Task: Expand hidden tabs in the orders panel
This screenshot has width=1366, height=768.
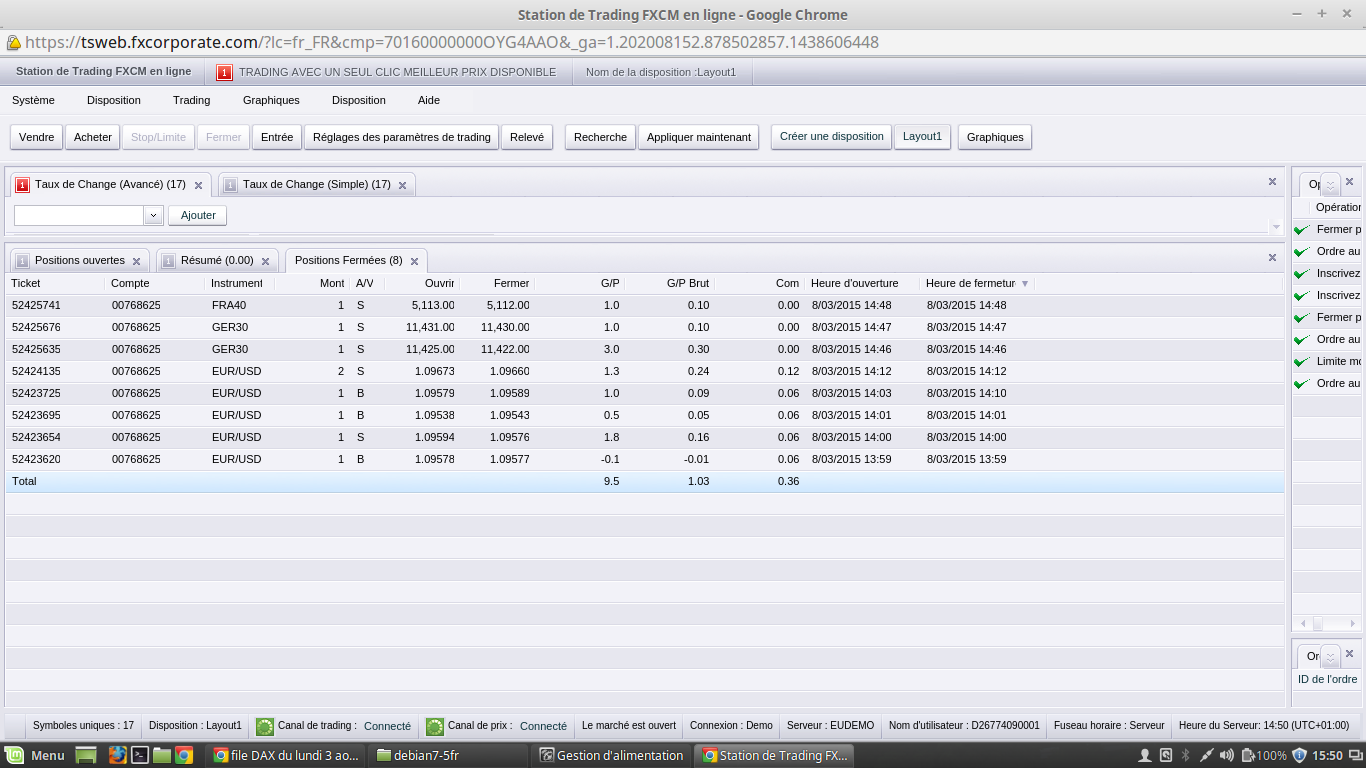Action: pos(1330,656)
